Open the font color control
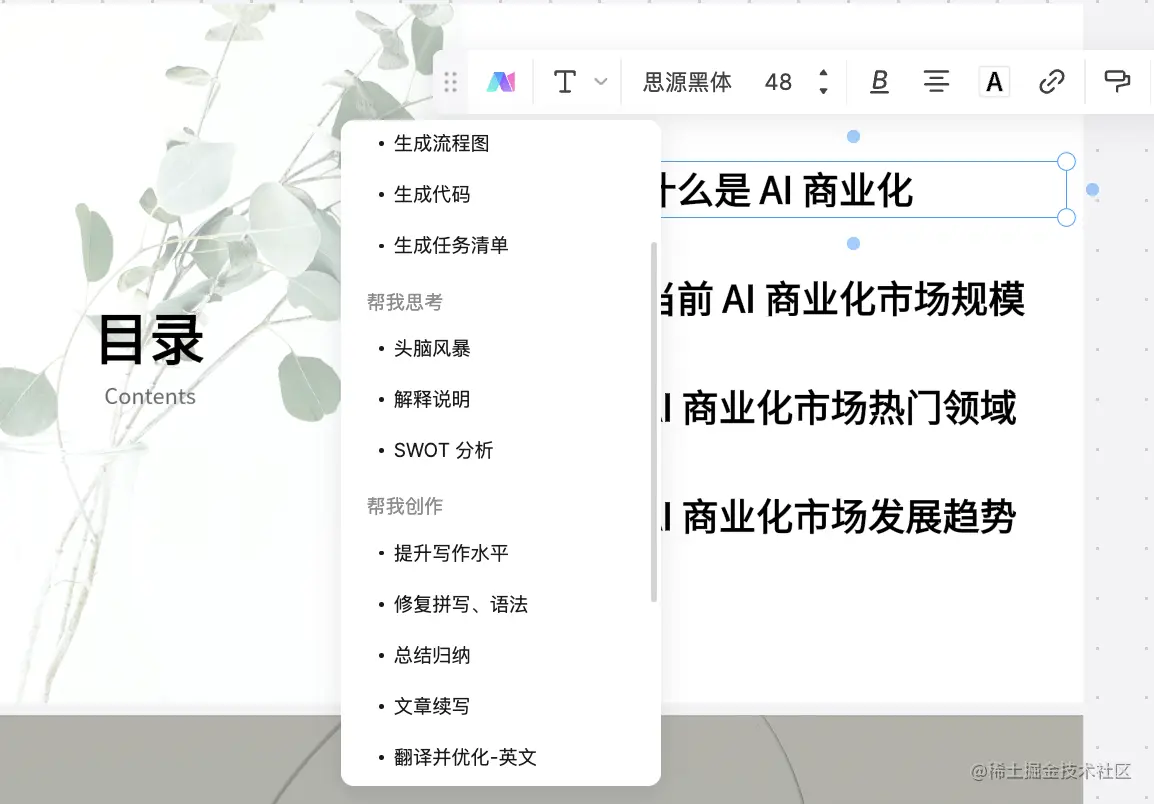 point(994,81)
